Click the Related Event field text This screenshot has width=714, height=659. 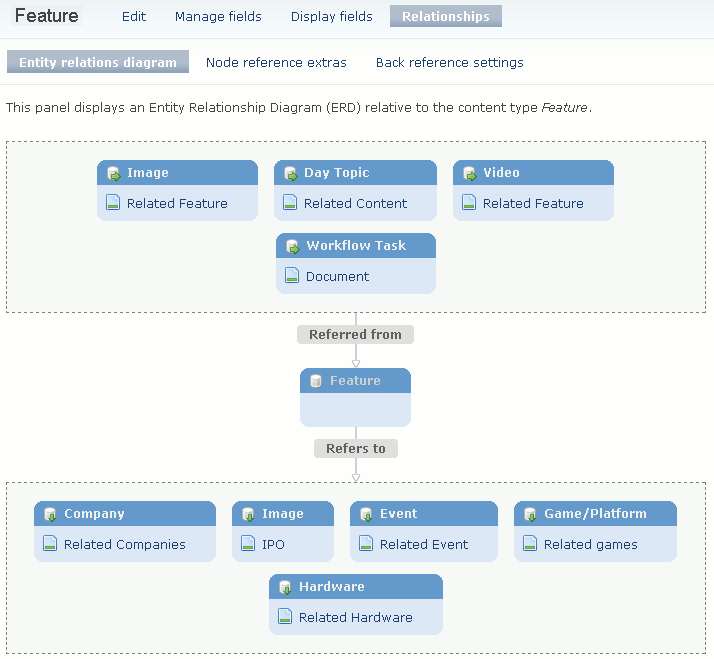[x=424, y=544]
